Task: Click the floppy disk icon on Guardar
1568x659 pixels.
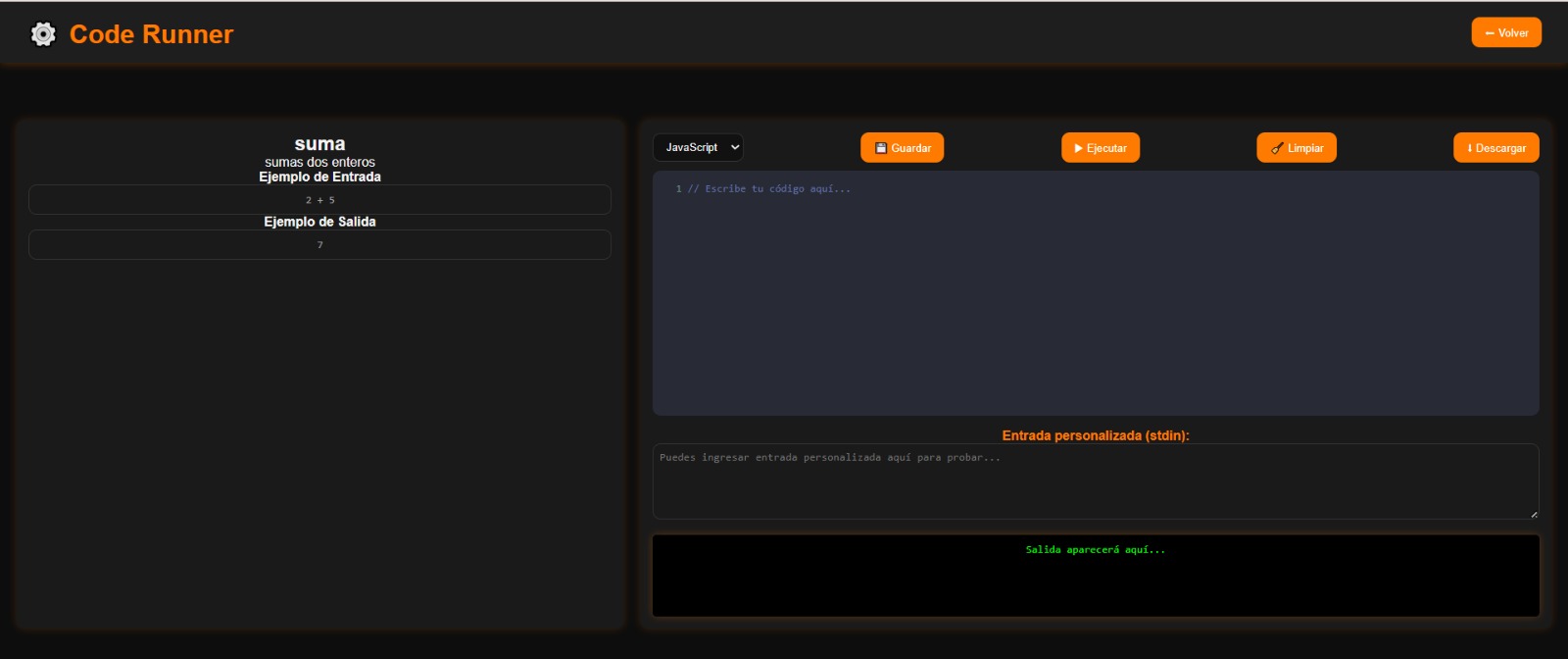Action: coord(880,148)
